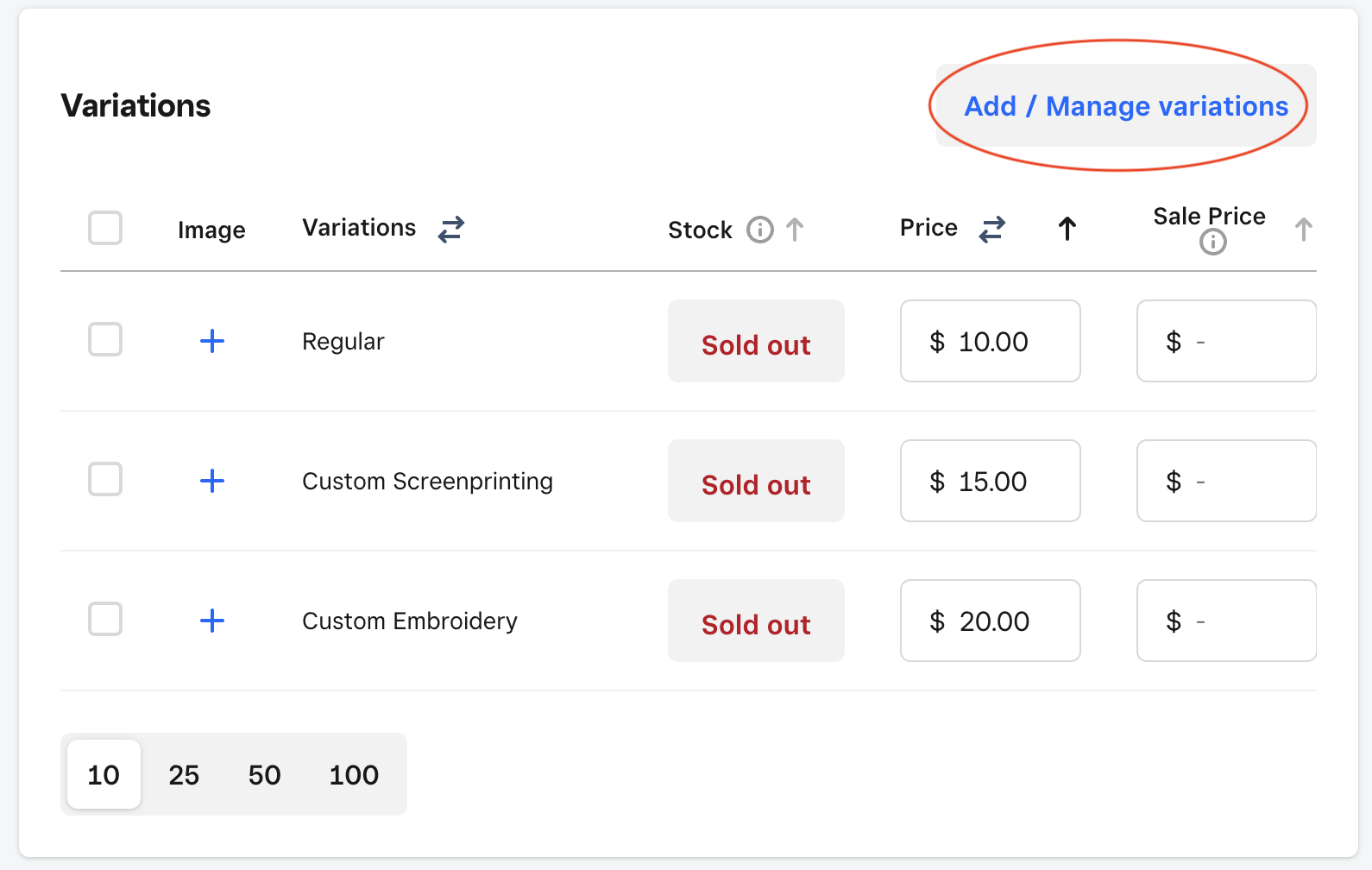Image resolution: width=1372 pixels, height=870 pixels.
Task: Sort by Sale Price arrow icon
Action: tap(1303, 230)
